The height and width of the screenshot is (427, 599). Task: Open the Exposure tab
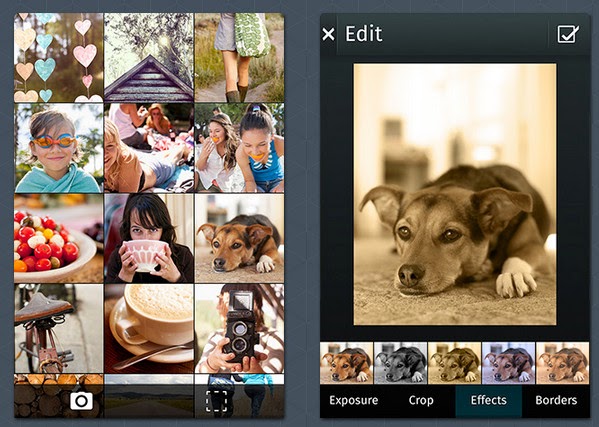(354, 400)
